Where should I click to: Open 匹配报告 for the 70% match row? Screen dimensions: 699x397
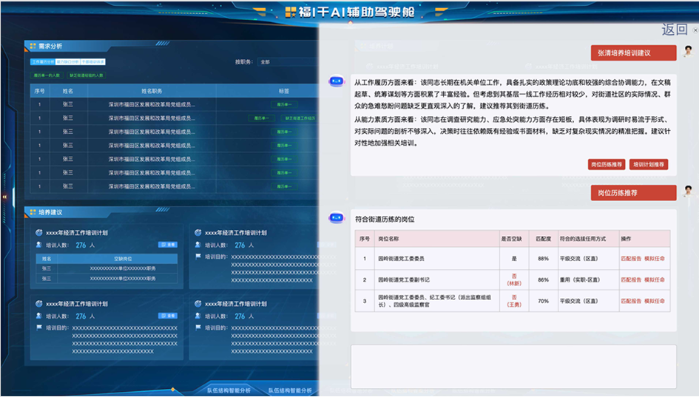[x=631, y=301]
